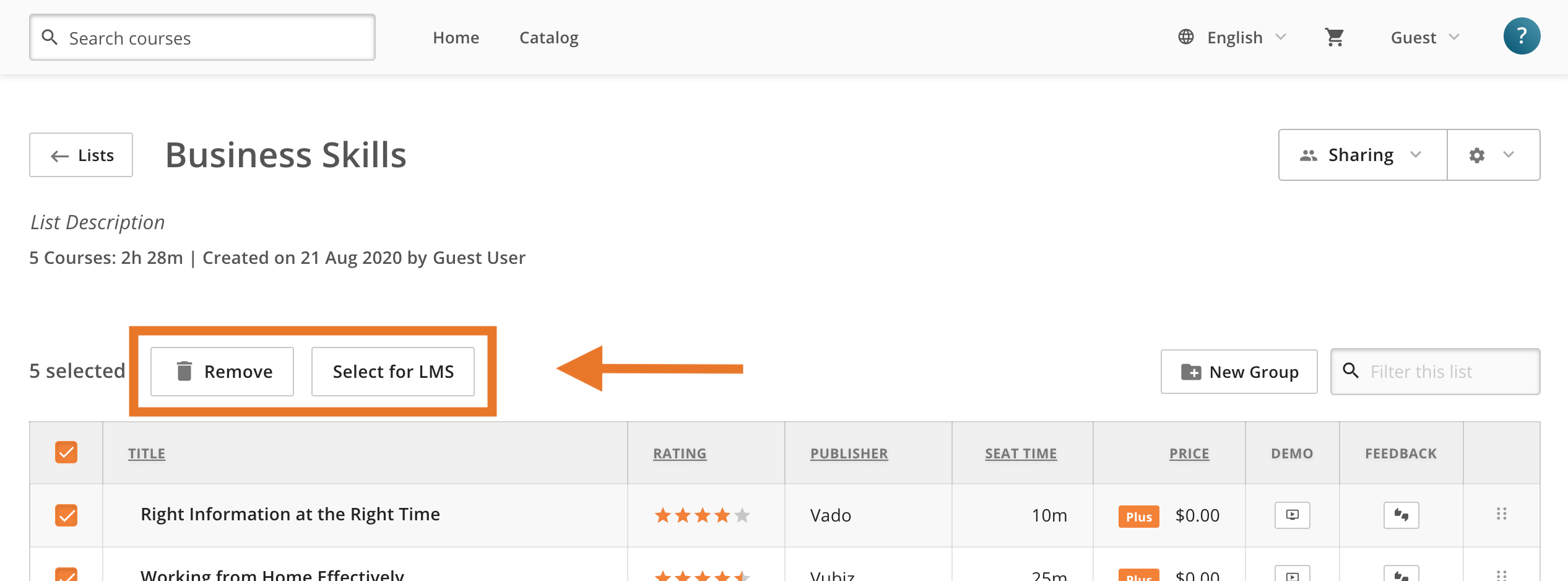This screenshot has width=1568, height=581.
Task: Click the DEMO column header
Action: [x=1292, y=453]
